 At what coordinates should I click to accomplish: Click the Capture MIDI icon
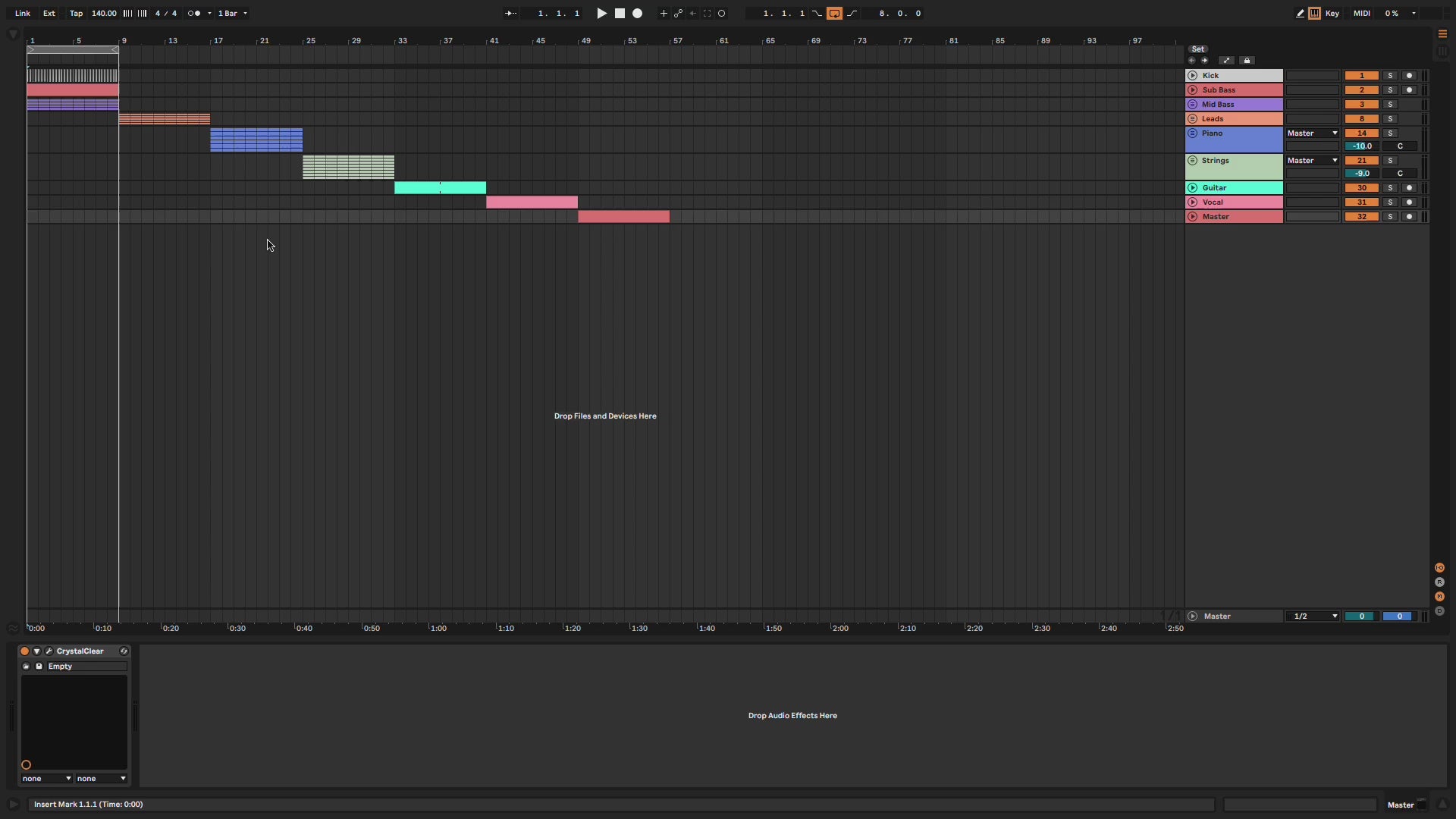[707, 14]
